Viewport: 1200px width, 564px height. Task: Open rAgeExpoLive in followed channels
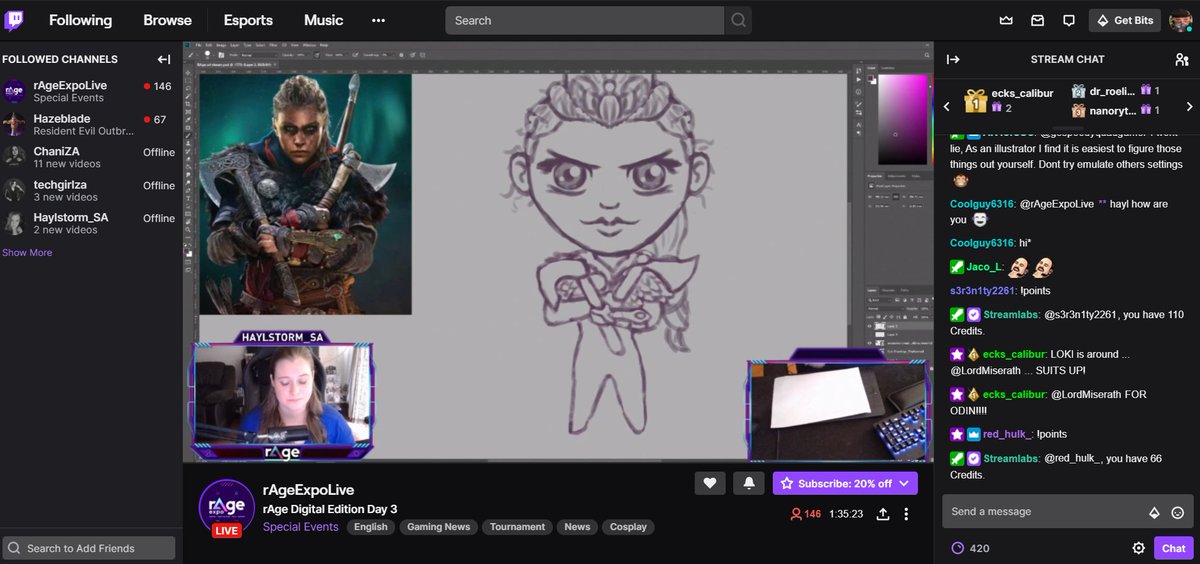tap(90, 92)
